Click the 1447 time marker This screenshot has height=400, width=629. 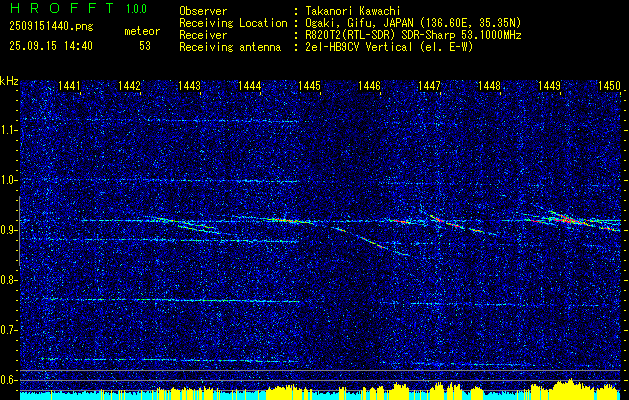(429, 86)
